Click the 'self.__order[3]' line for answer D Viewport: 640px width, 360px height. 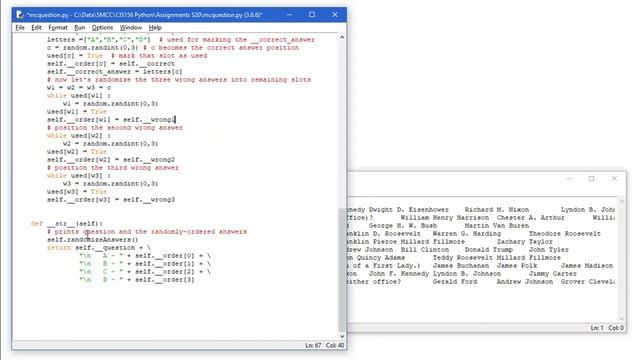(x=137, y=280)
